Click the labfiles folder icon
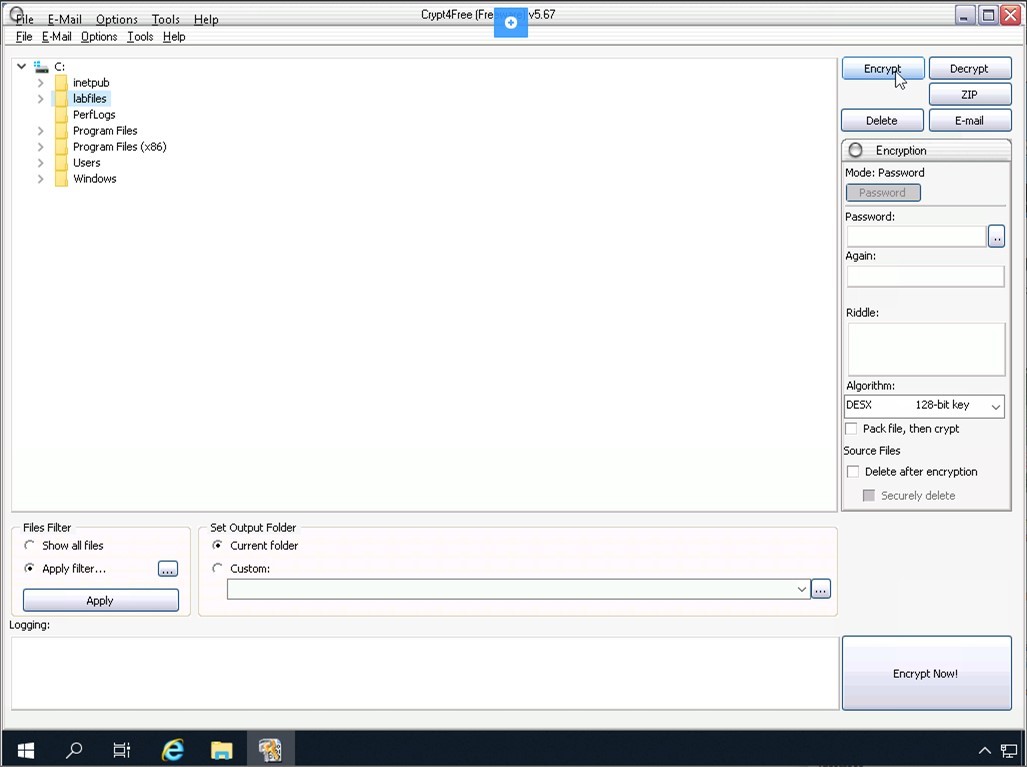 click(x=61, y=99)
